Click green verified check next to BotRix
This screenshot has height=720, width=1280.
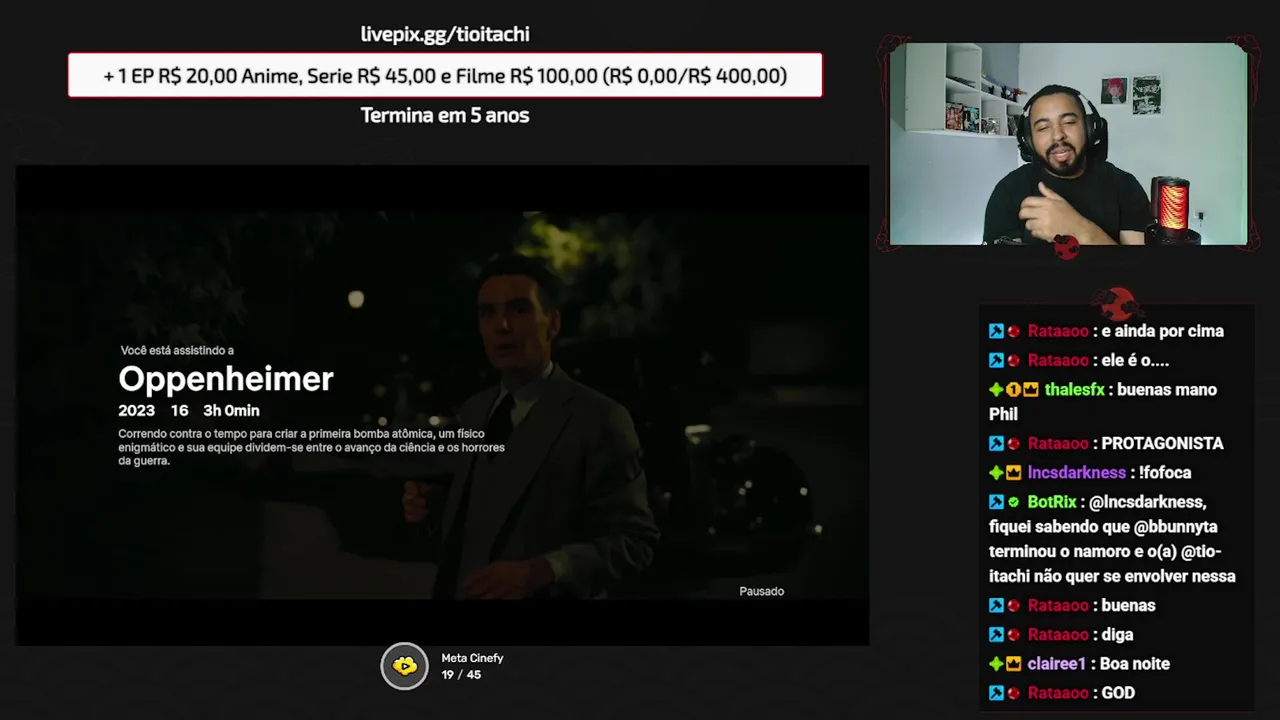pyautogui.click(x=1013, y=501)
